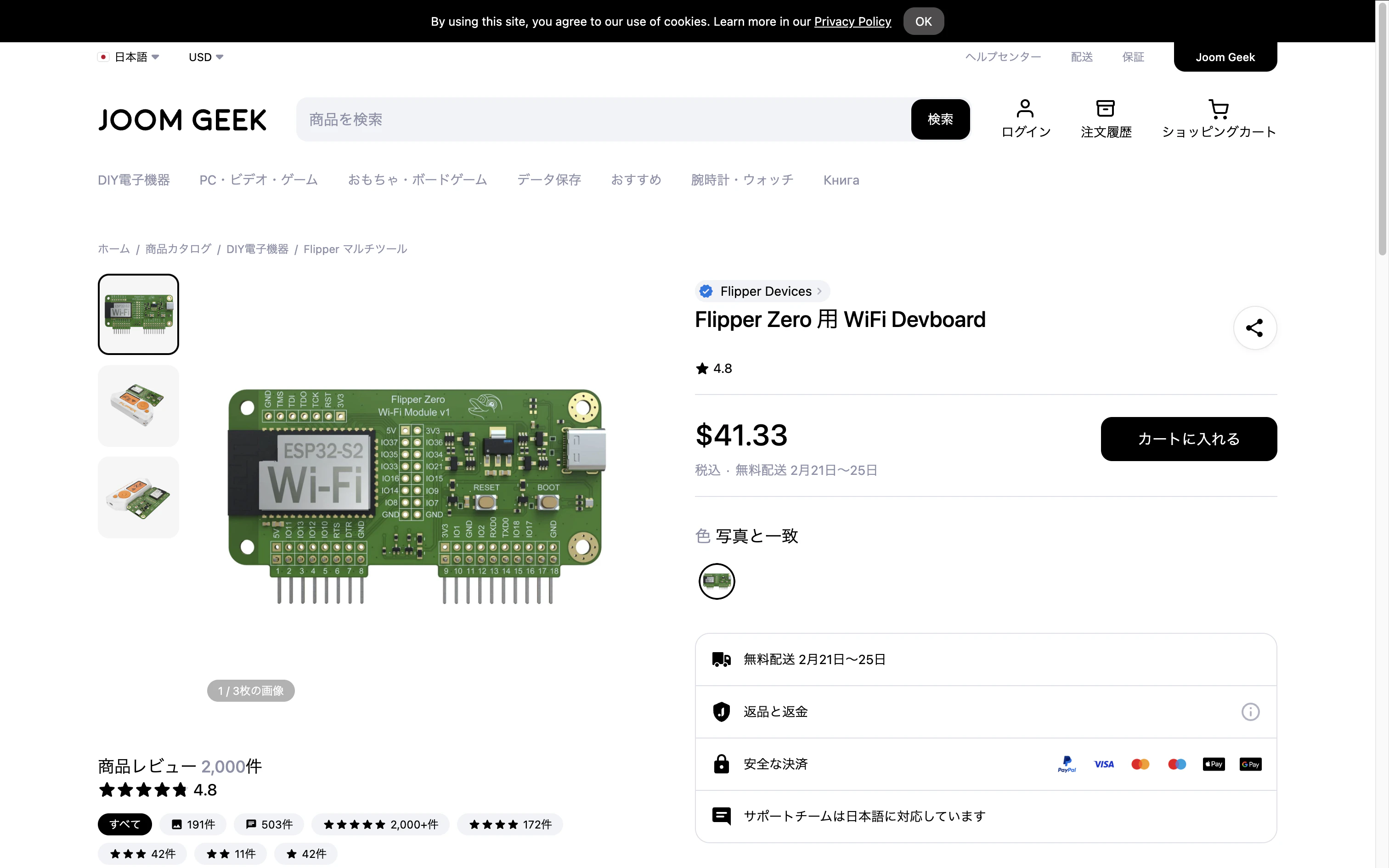Viewport: 1389px width, 868px height.
Task: Open データ保存 category
Action: 549,180
